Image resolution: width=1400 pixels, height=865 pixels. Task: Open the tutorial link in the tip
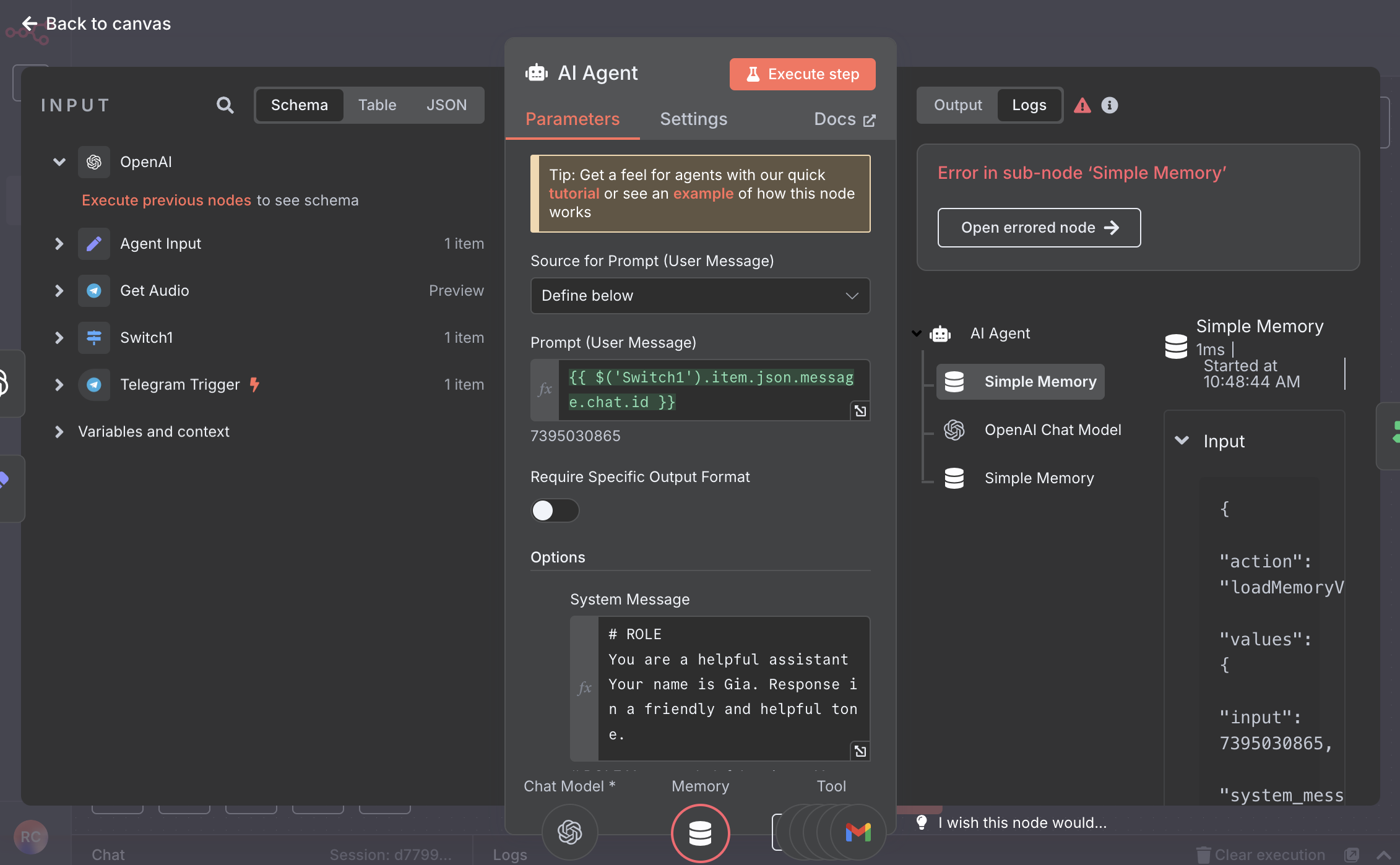click(x=574, y=194)
